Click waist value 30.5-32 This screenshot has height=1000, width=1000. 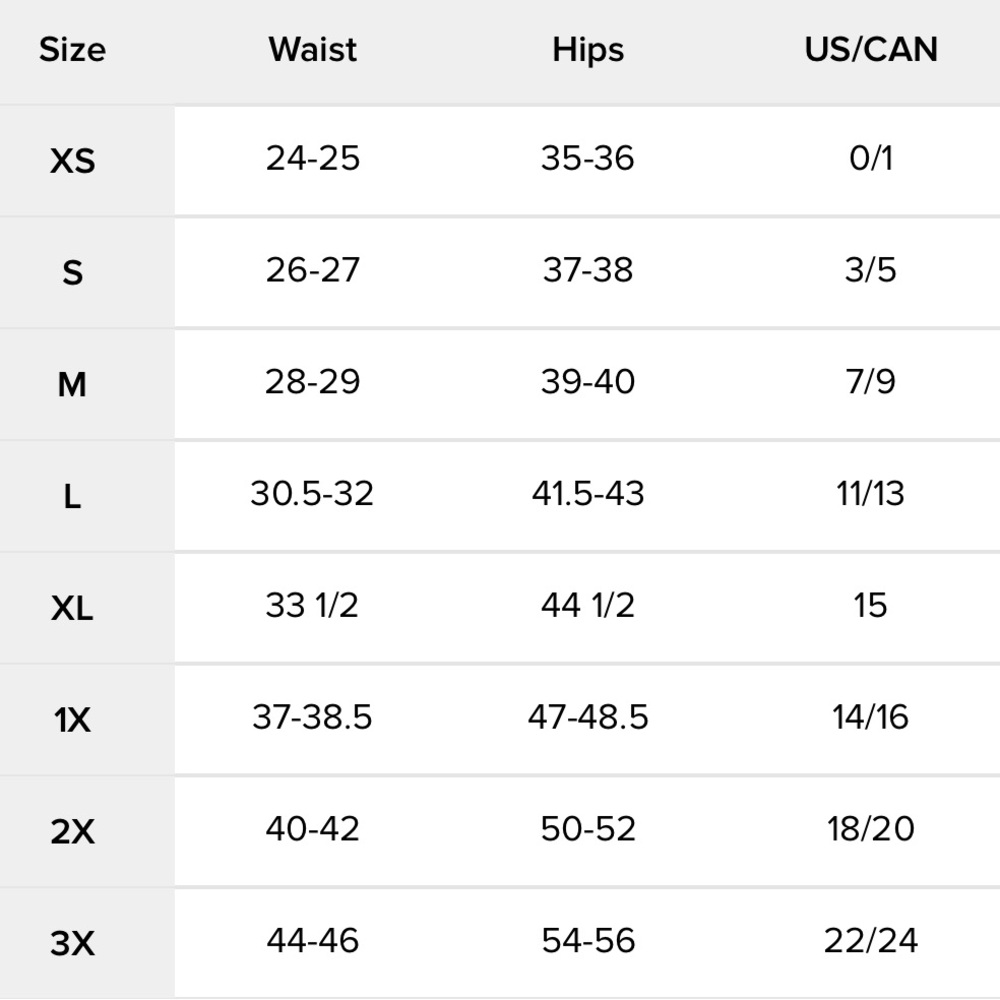point(312,494)
